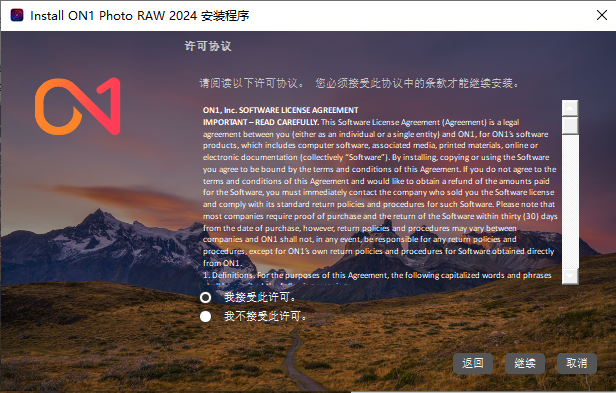Click the line starting 请阅读以下许可协议
The height and width of the screenshot is (393, 616).
coord(359,83)
